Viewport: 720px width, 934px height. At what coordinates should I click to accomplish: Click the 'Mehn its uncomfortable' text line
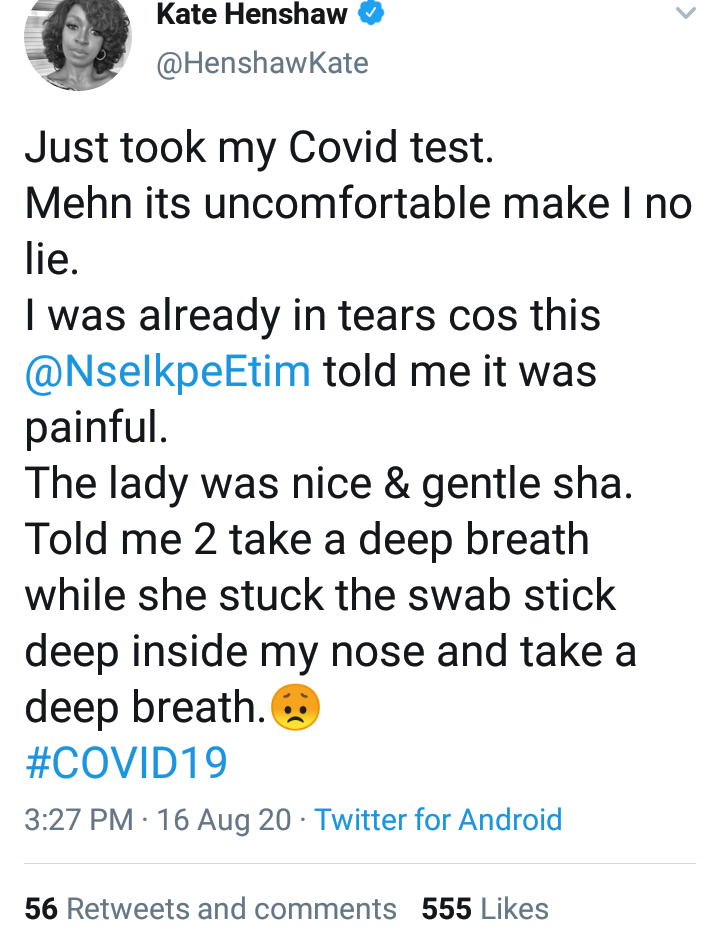coord(358,205)
